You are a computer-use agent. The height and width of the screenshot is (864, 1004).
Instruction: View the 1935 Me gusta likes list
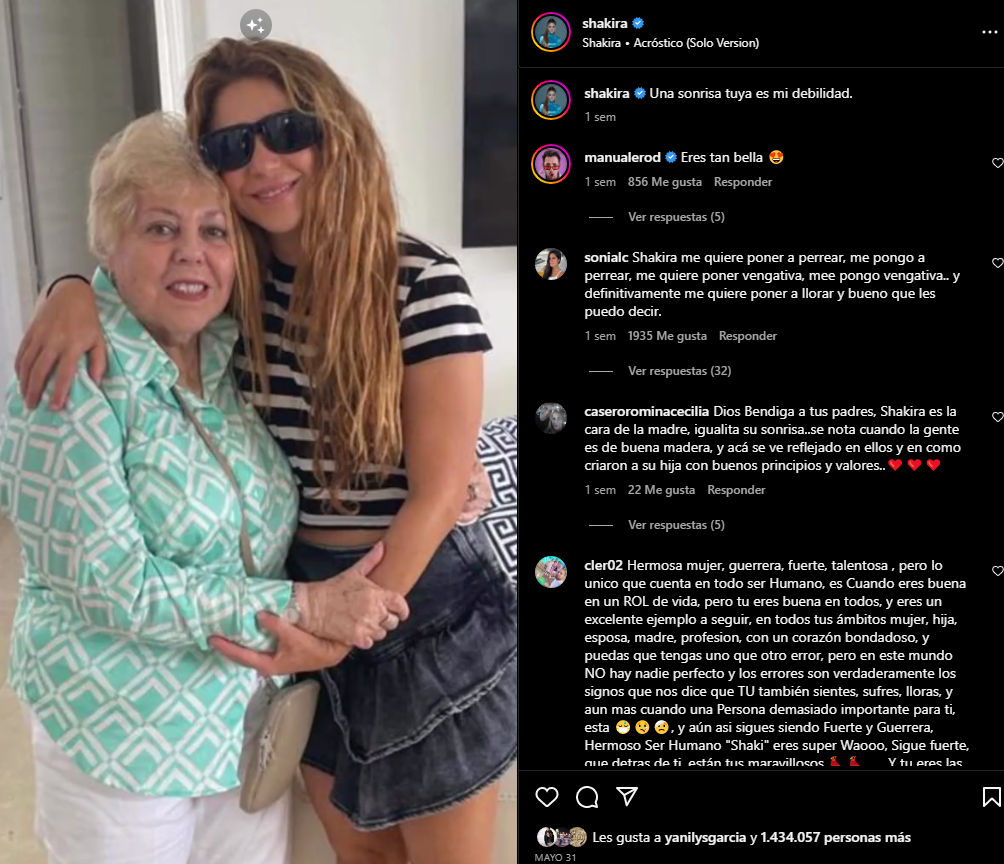point(667,336)
